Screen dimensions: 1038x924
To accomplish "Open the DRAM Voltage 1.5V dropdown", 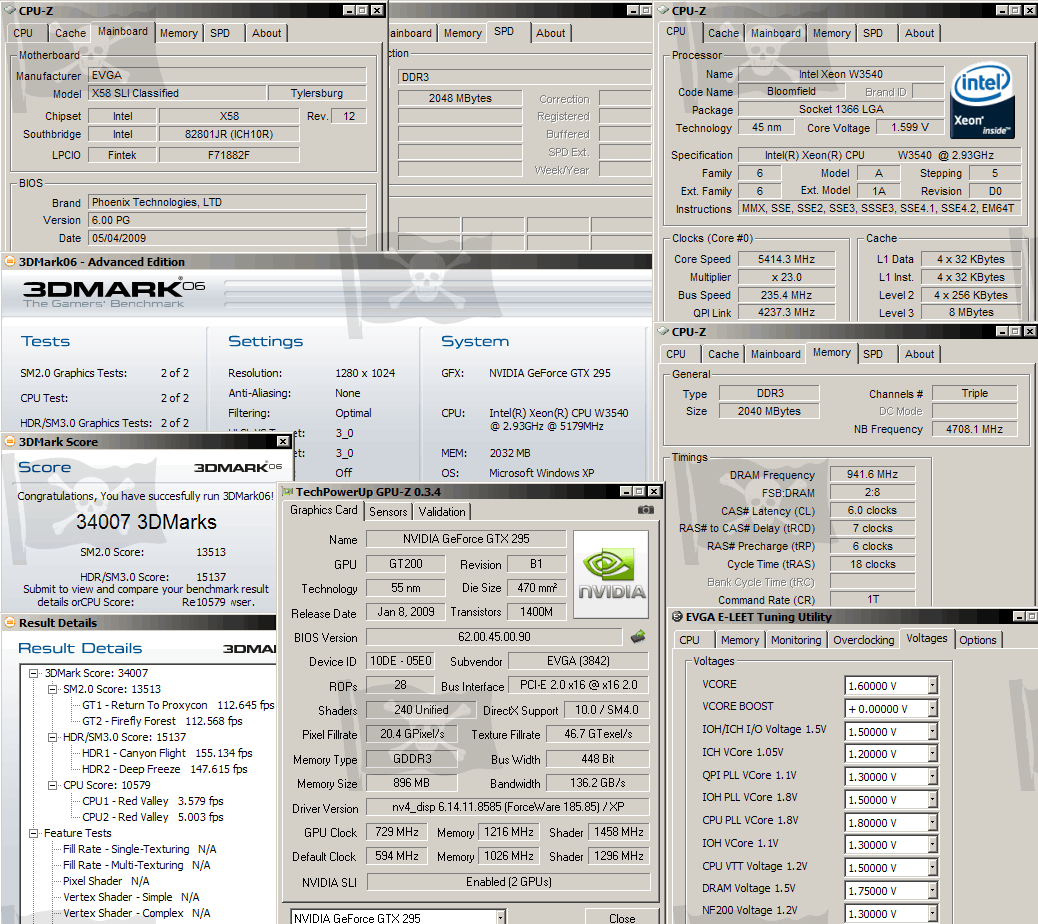I will pos(932,891).
